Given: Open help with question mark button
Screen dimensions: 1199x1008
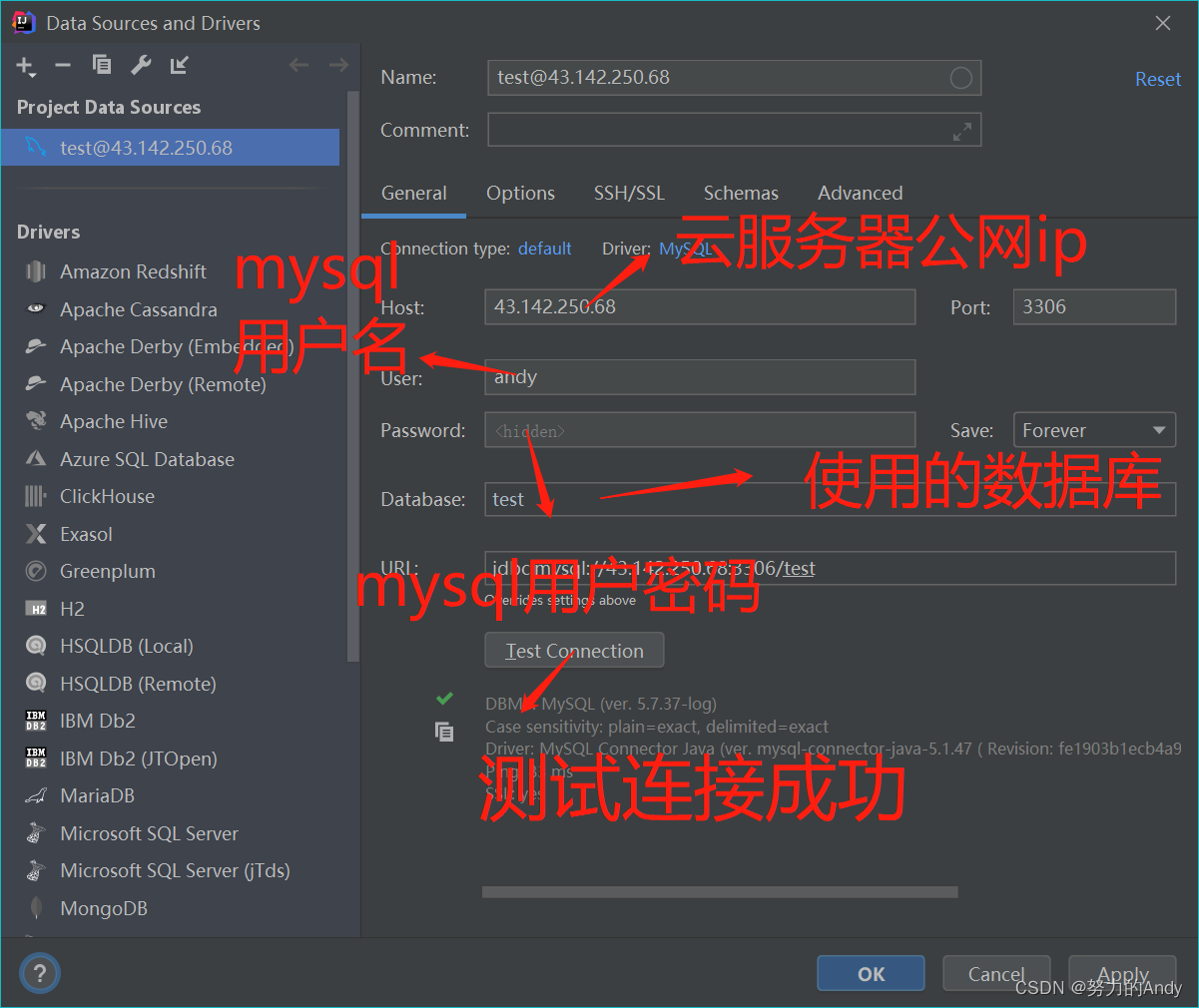Looking at the screenshot, I should pyautogui.click(x=40, y=973).
